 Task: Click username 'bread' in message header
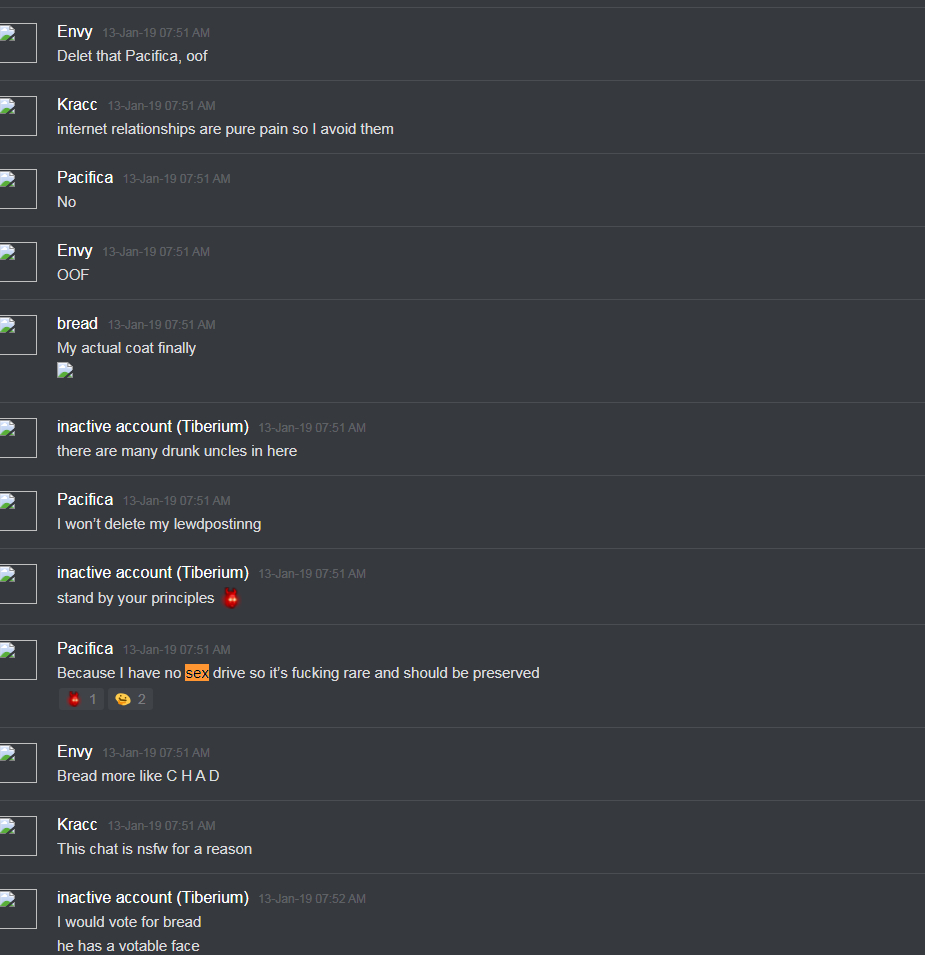coord(77,323)
